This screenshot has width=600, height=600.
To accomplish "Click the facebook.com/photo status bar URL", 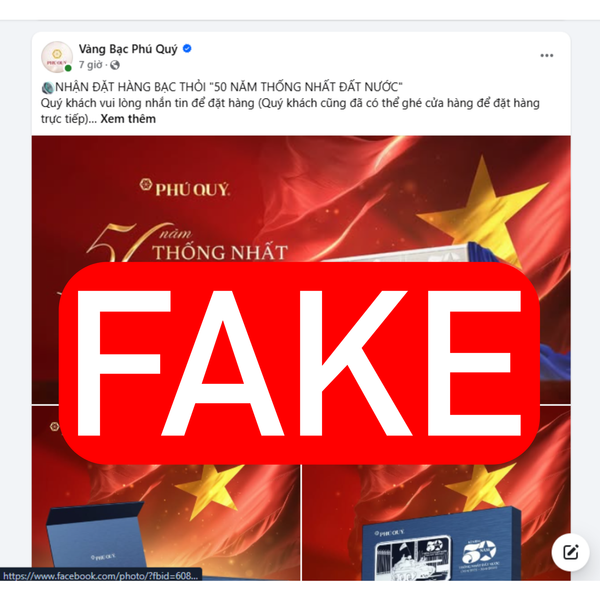I will [101, 576].
